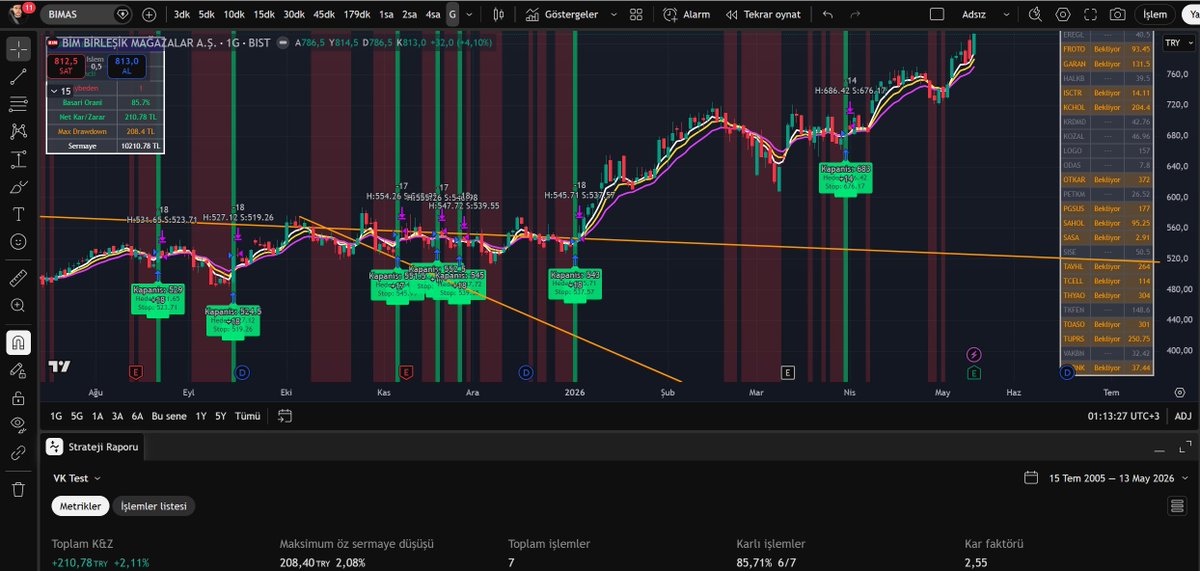Select the 179dk interval
Viewport: 1200px width, 571px height.
[x=356, y=15]
